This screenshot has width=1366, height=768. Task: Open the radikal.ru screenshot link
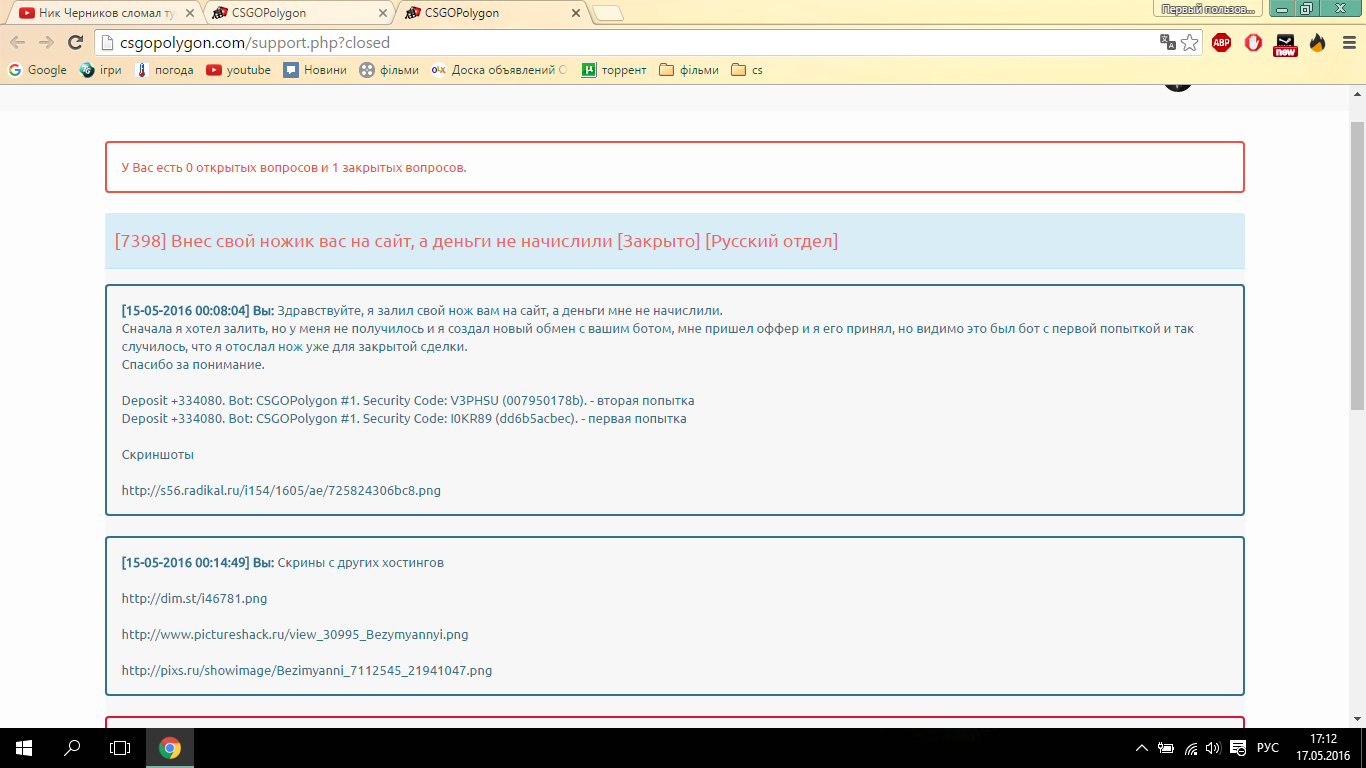(281, 491)
